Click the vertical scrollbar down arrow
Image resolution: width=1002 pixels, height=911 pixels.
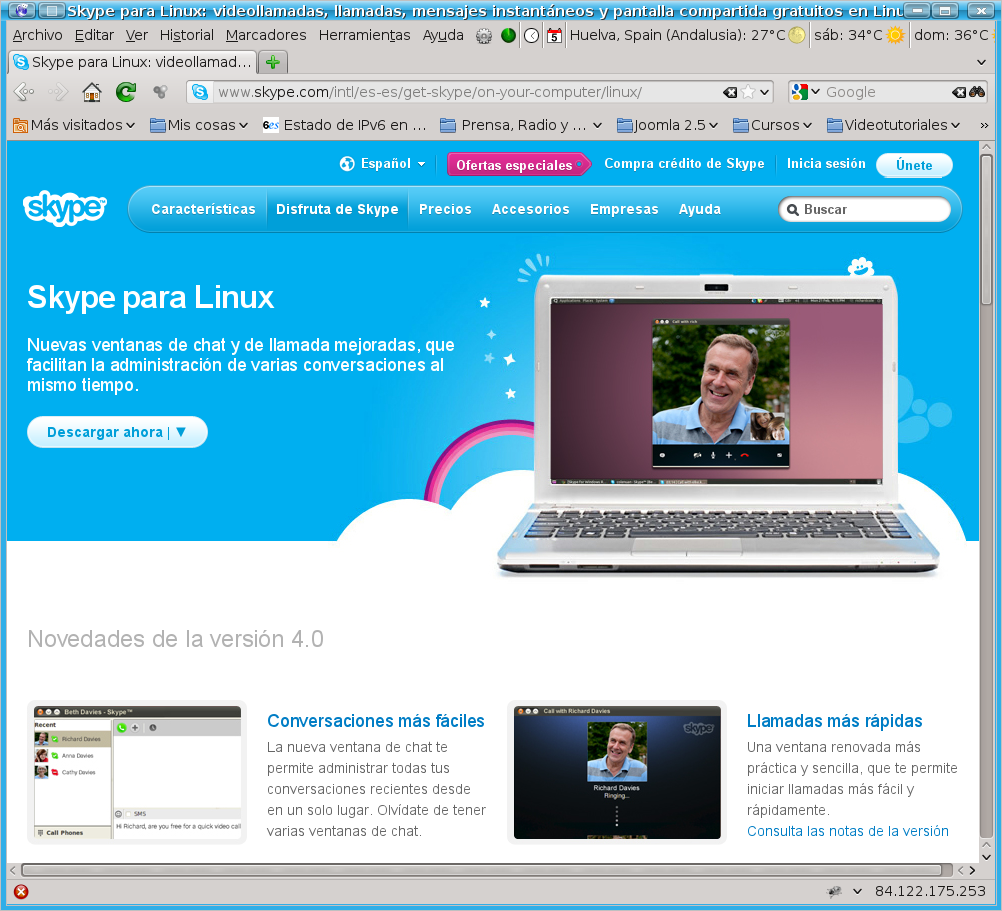(986, 857)
